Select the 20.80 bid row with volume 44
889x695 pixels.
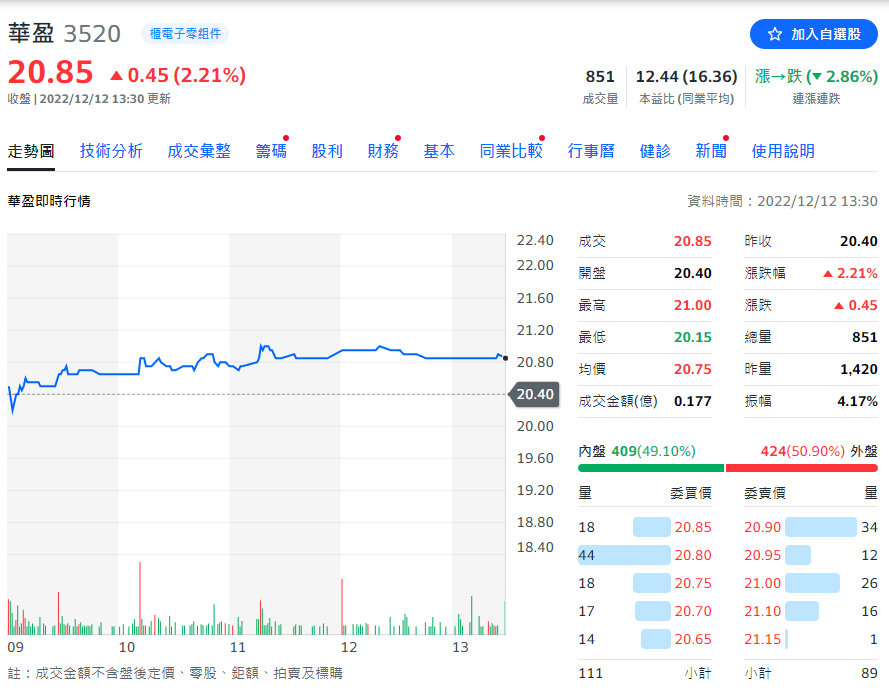point(645,555)
